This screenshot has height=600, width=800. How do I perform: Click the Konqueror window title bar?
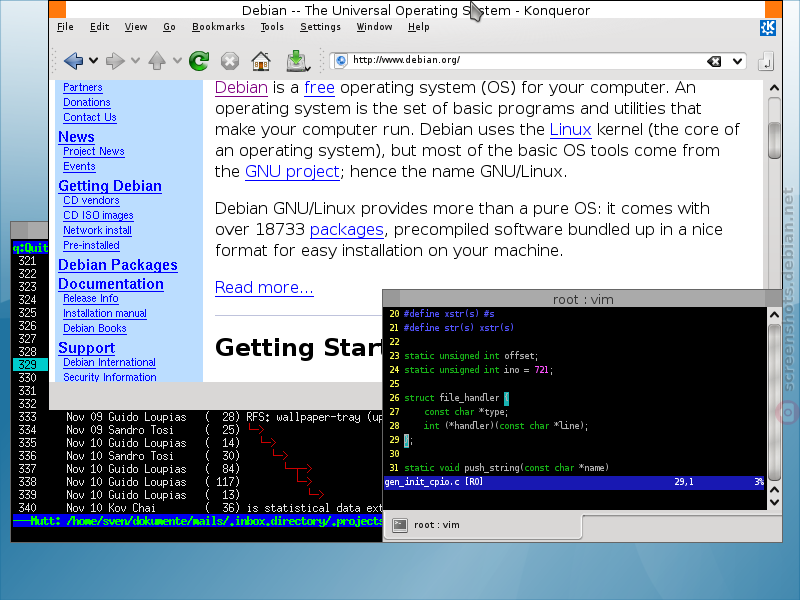click(x=416, y=10)
